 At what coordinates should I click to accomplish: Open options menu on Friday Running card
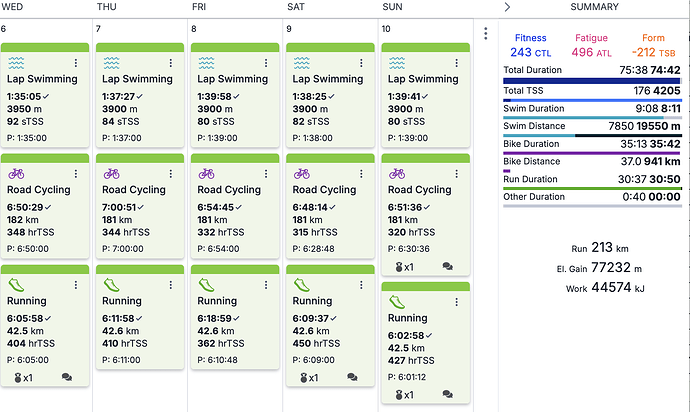point(266,285)
